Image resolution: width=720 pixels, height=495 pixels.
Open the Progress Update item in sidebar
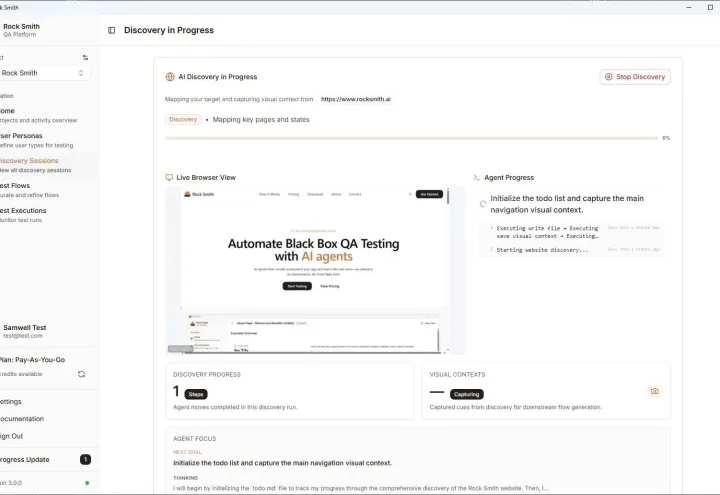coord(46,460)
